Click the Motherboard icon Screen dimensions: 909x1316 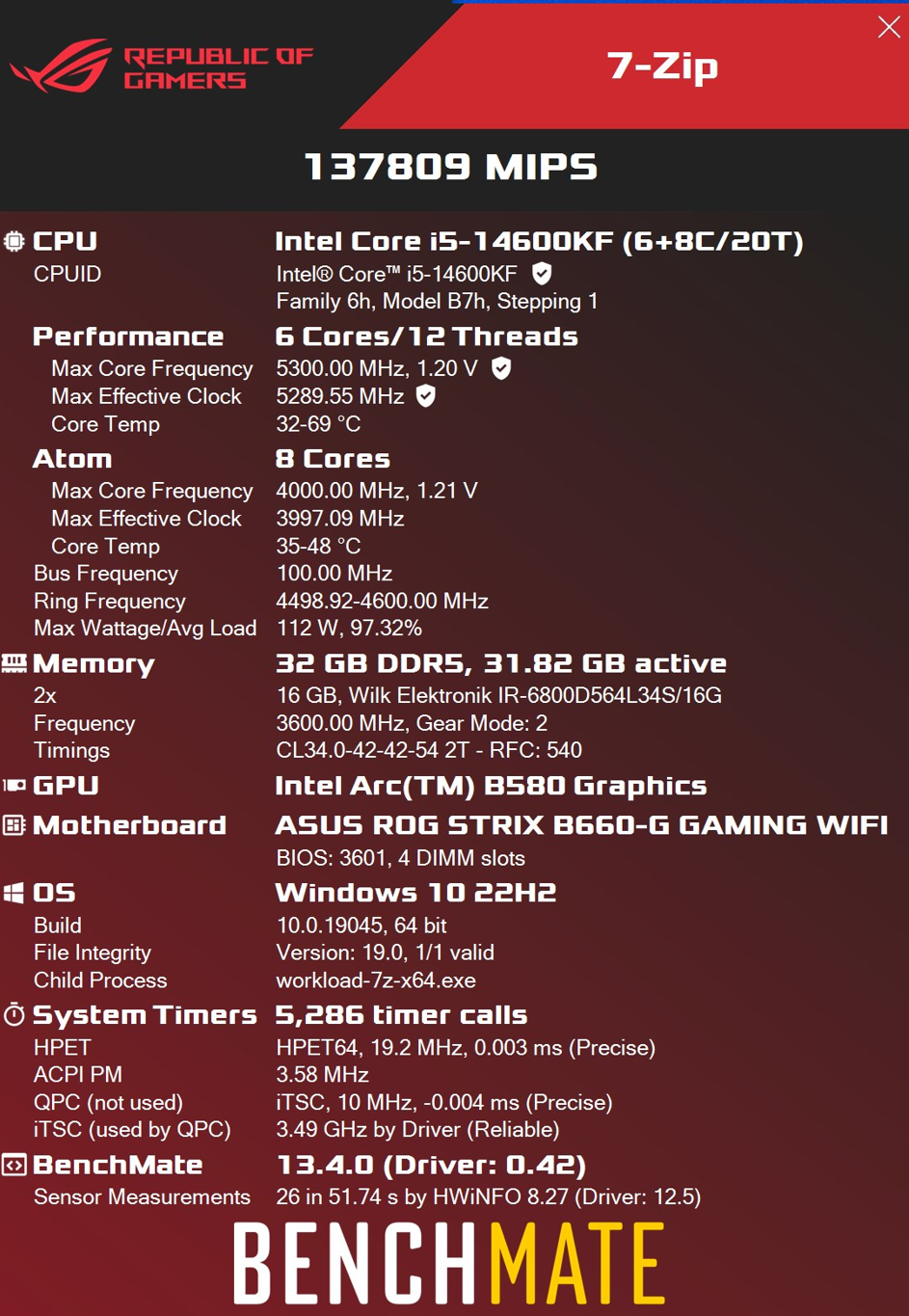(x=14, y=825)
